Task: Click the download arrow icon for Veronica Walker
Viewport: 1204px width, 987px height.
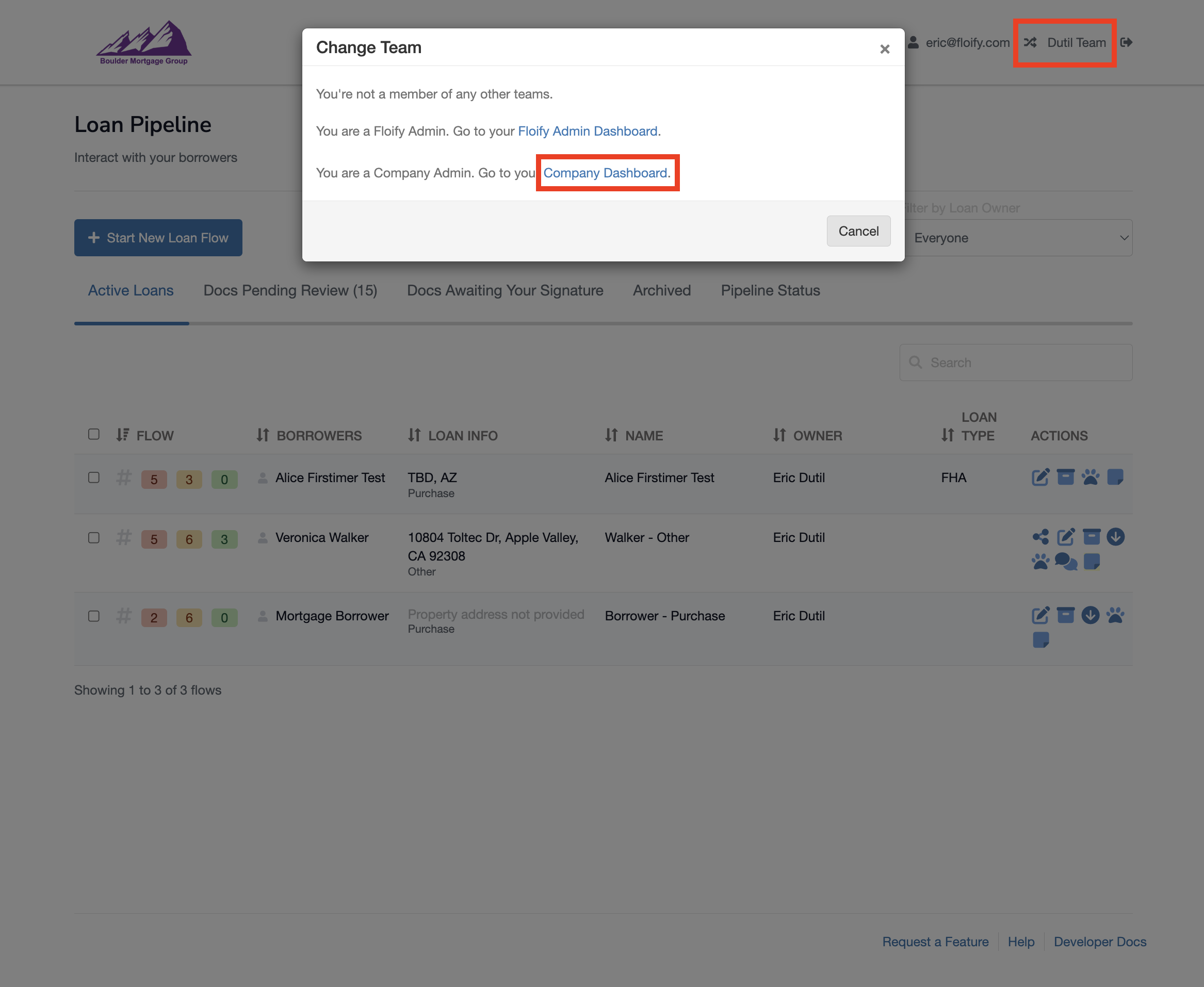Action: [x=1115, y=537]
